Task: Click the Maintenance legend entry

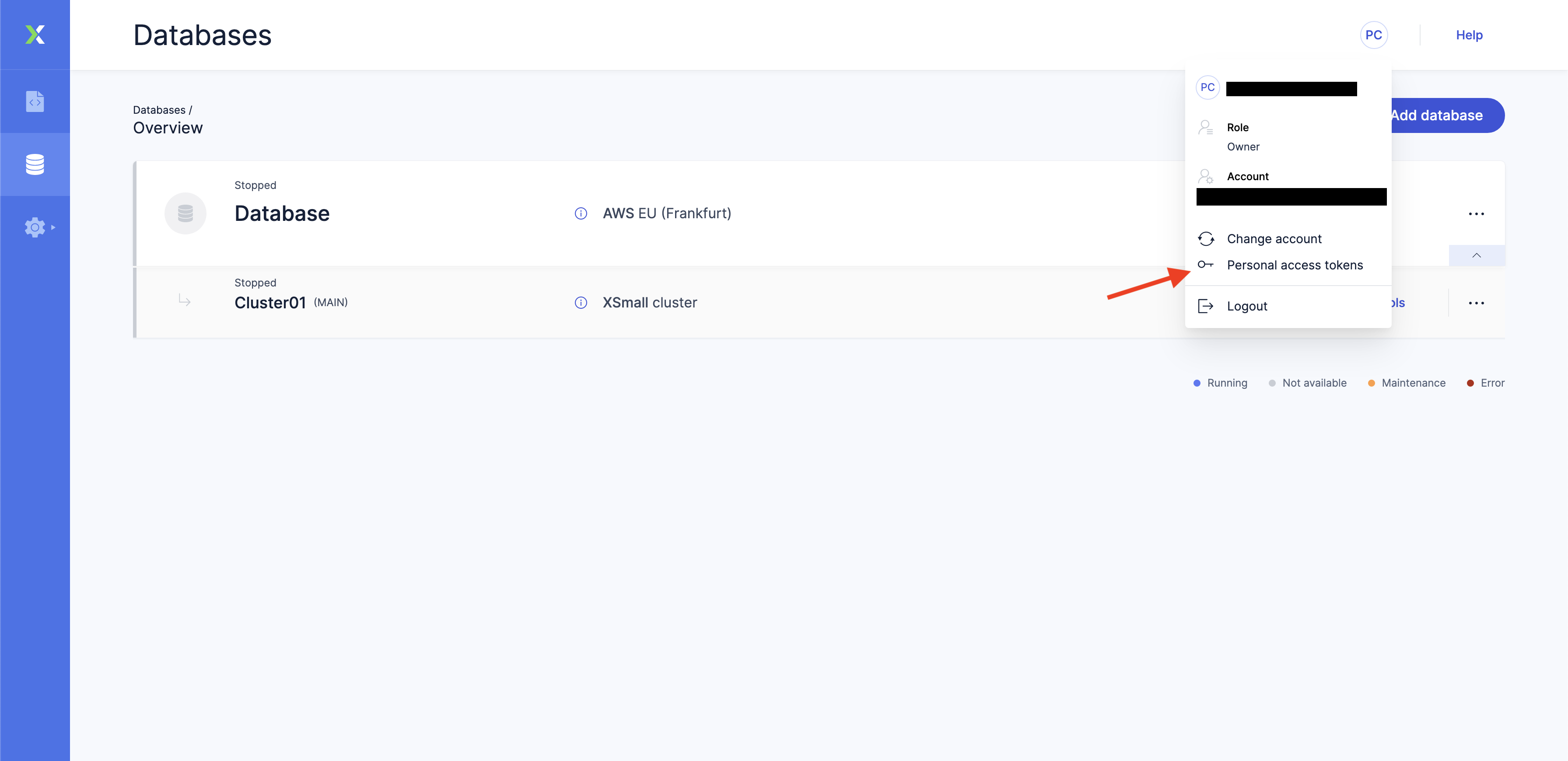Action: 1406,383
